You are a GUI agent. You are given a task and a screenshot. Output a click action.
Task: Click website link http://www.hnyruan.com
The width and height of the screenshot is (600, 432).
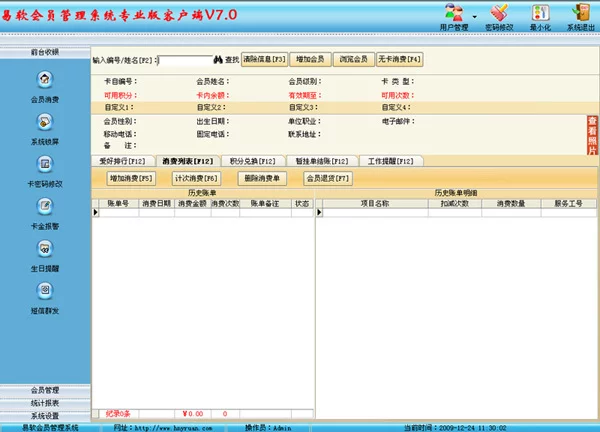(x=173, y=428)
